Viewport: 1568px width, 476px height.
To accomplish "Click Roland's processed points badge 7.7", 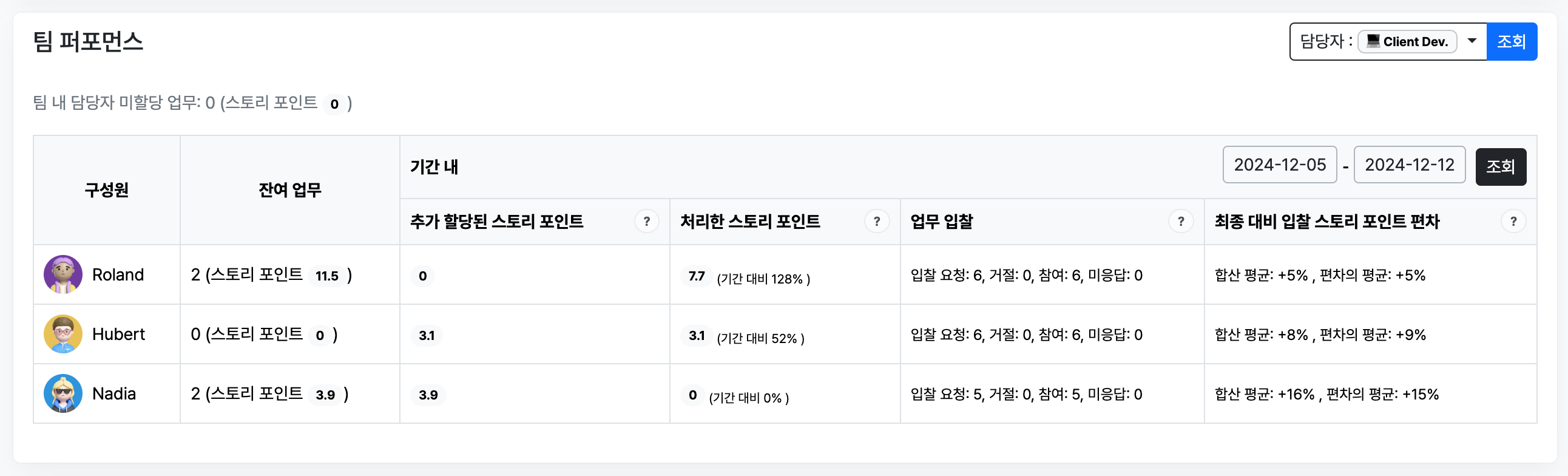I will click(x=697, y=276).
